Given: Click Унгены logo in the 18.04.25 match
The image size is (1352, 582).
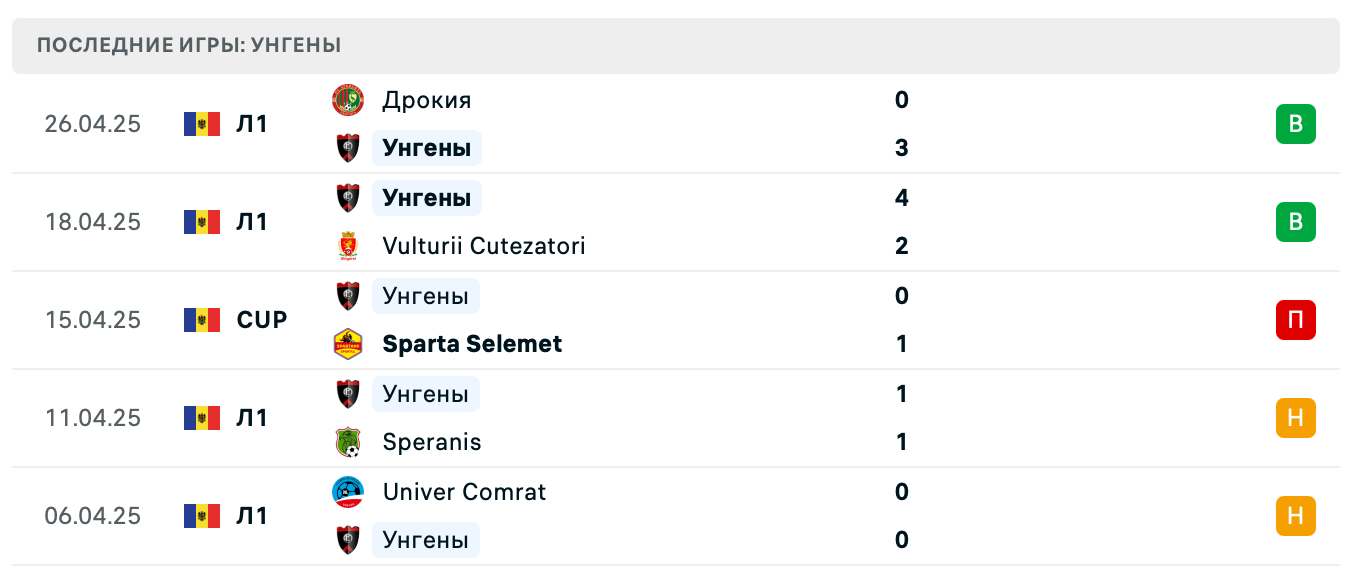Looking at the screenshot, I should point(347,198).
